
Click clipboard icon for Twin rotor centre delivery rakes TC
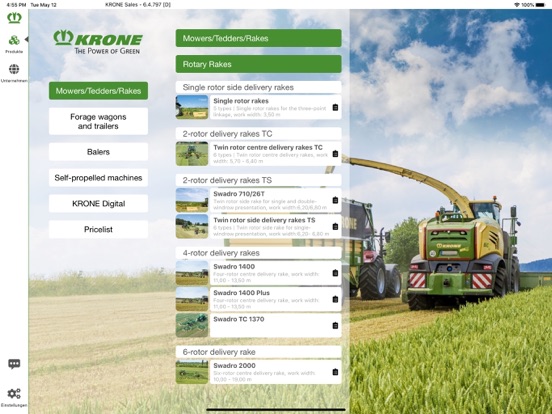(x=335, y=153)
